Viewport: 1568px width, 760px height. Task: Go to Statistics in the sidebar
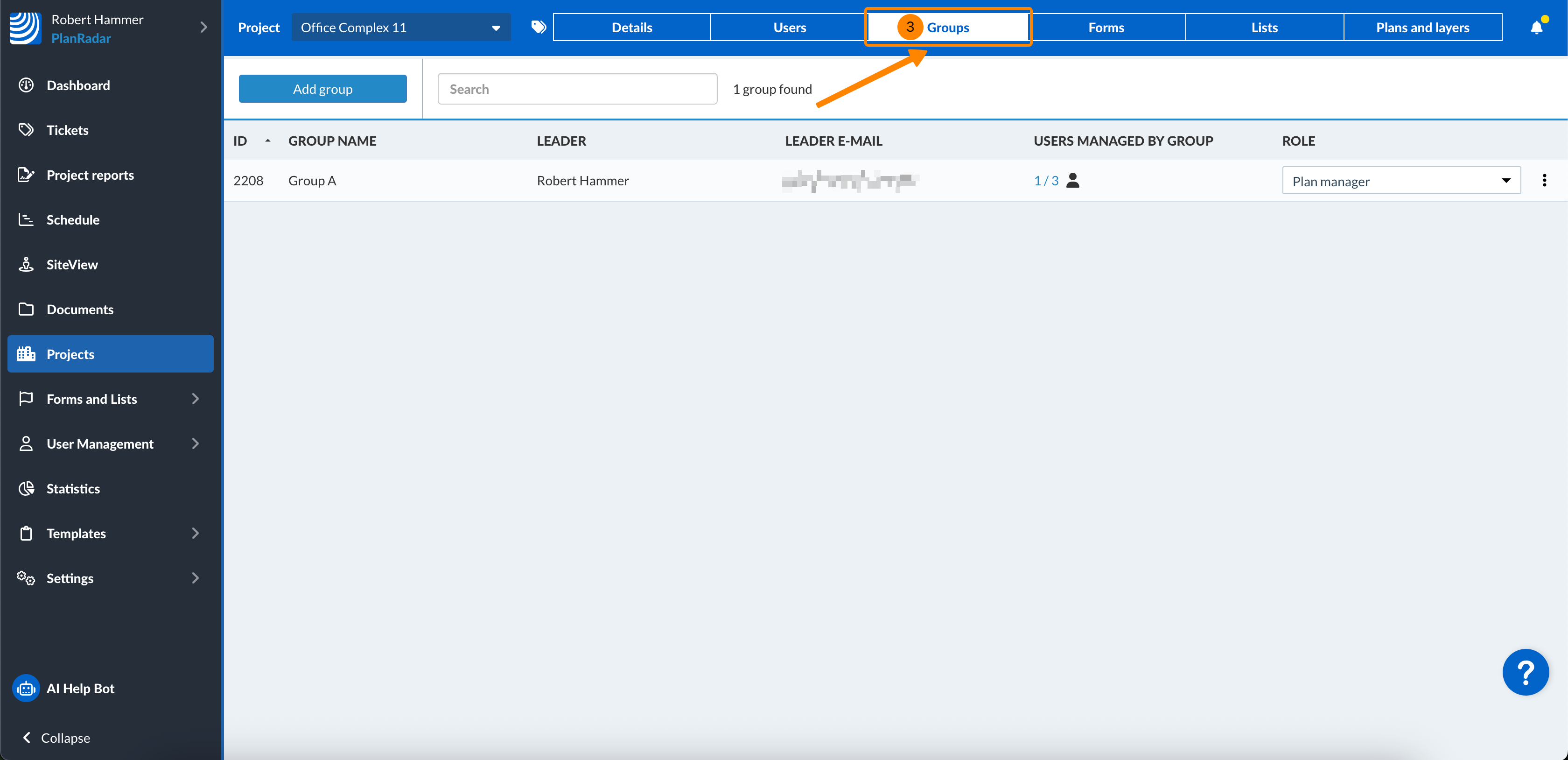tap(73, 488)
